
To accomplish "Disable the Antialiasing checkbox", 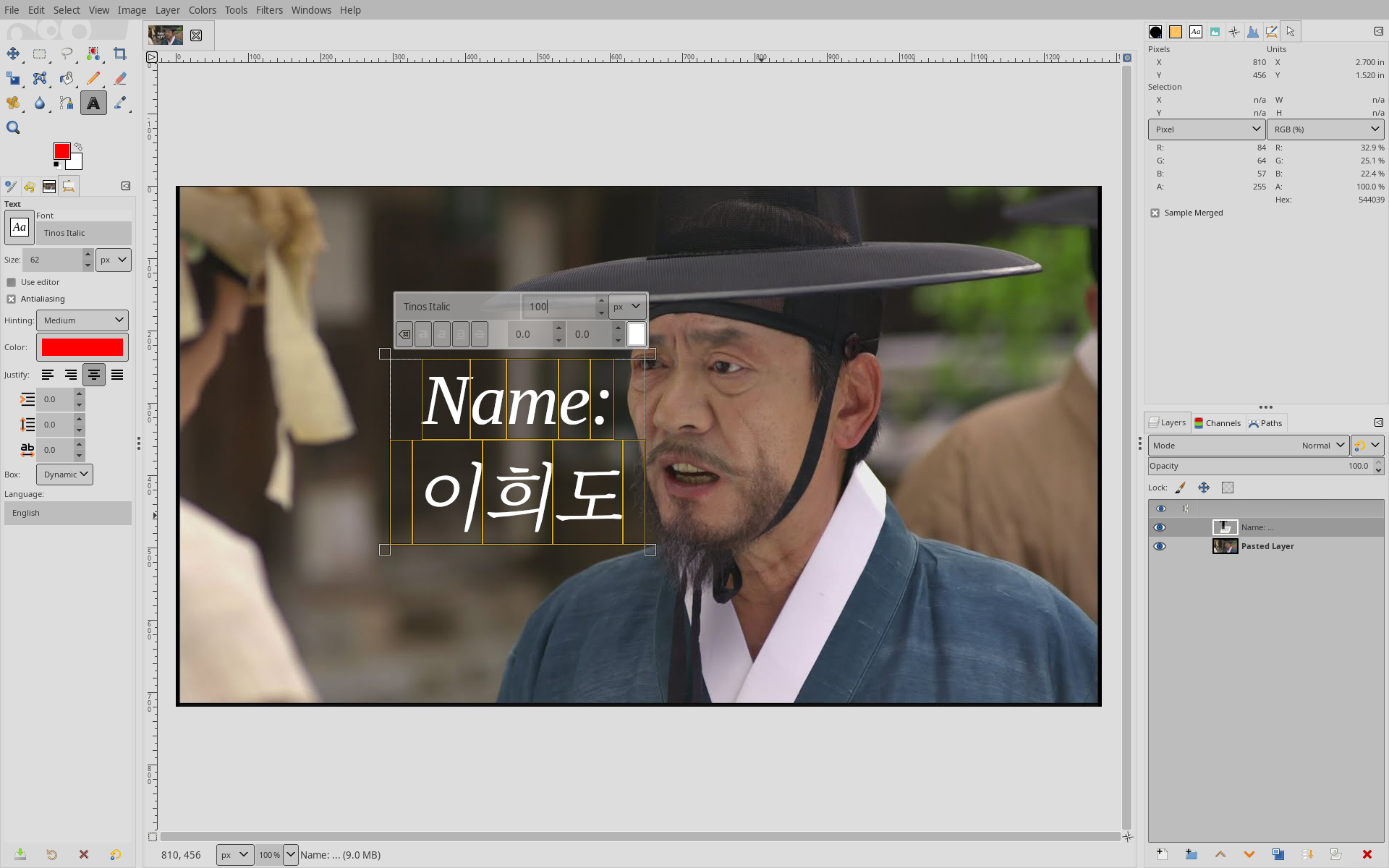I will (x=12, y=299).
